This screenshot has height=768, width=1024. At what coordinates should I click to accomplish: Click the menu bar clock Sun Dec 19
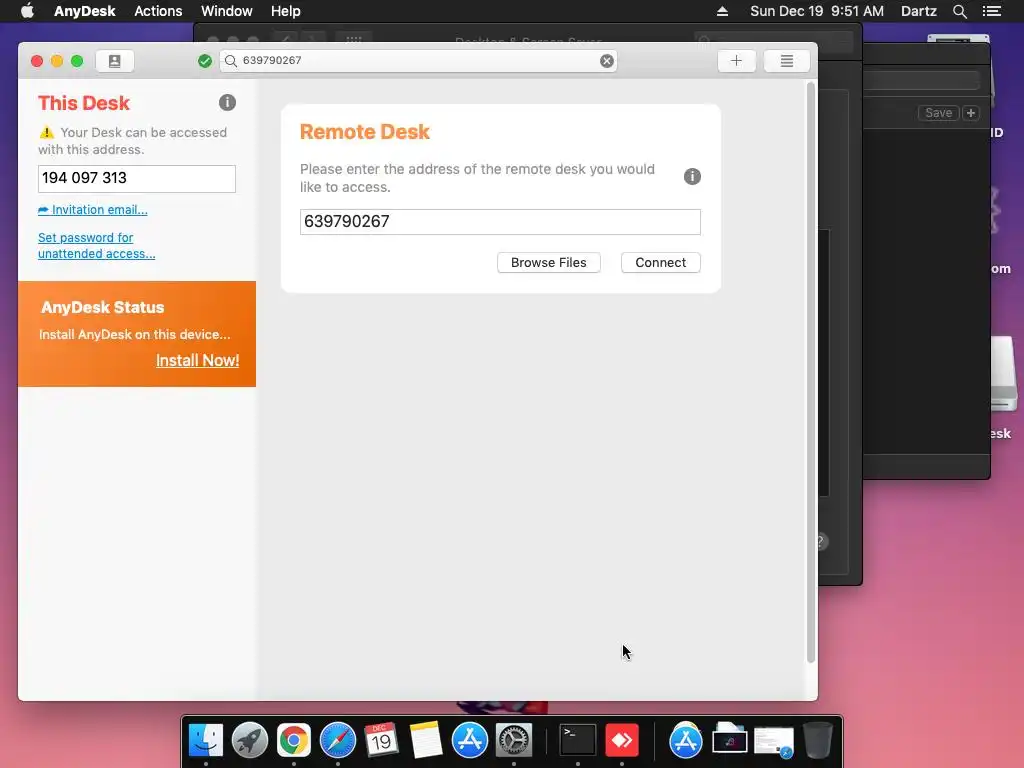[x=816, y=11]
